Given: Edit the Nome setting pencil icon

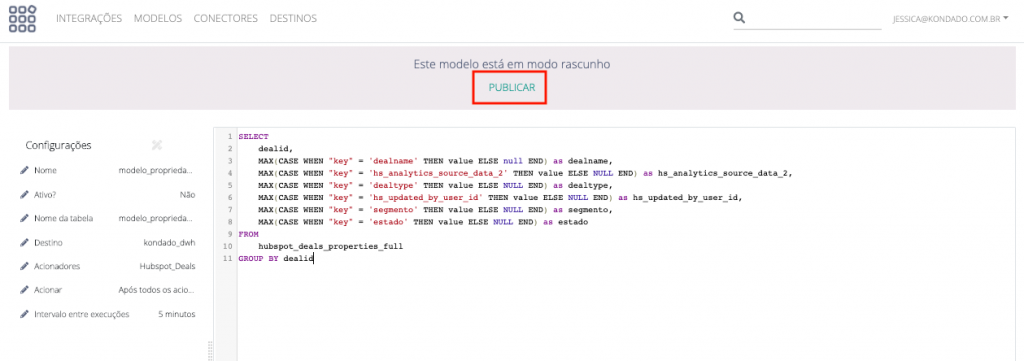Looking at the screenshot, I should (x=24, y=170).
